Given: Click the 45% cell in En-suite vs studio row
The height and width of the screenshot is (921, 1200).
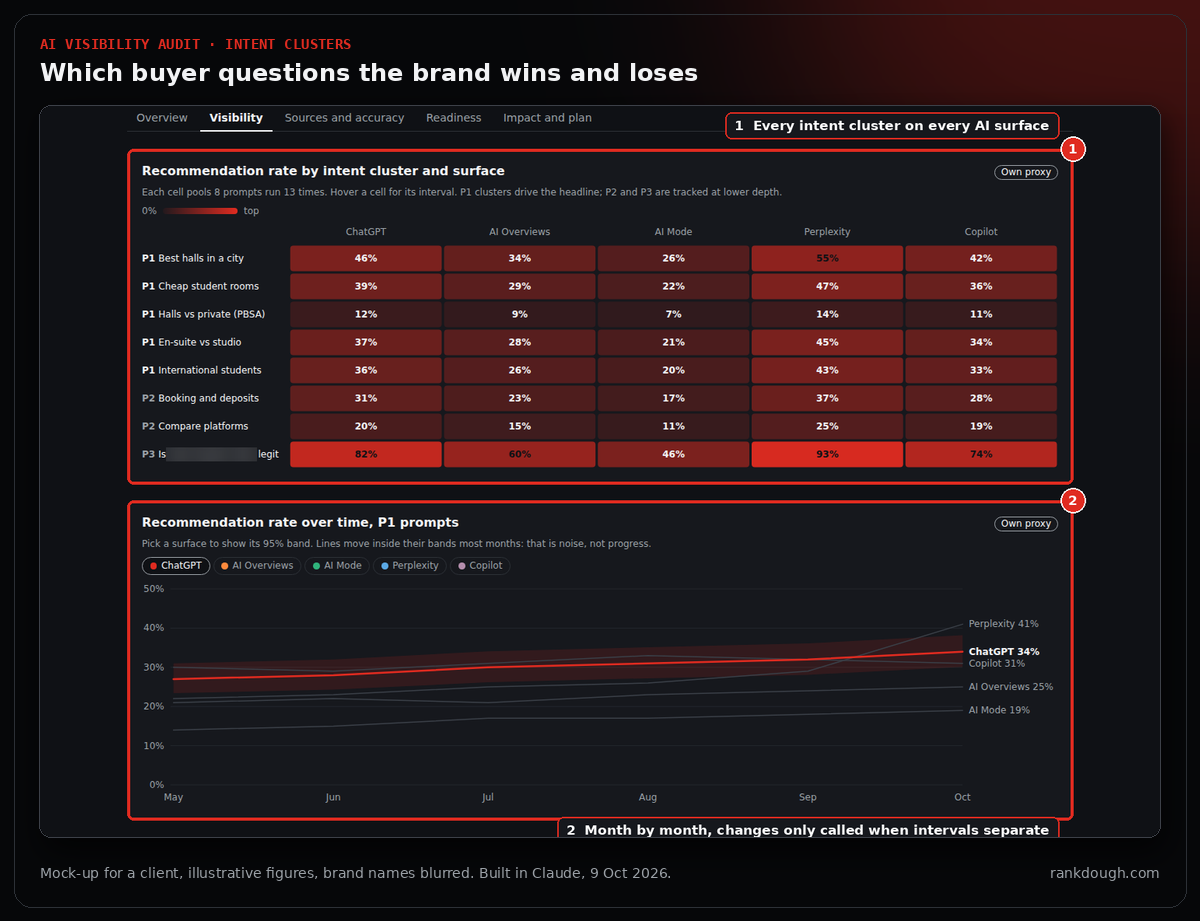Looking at the screenshot, I should click(x=827, y=342).
